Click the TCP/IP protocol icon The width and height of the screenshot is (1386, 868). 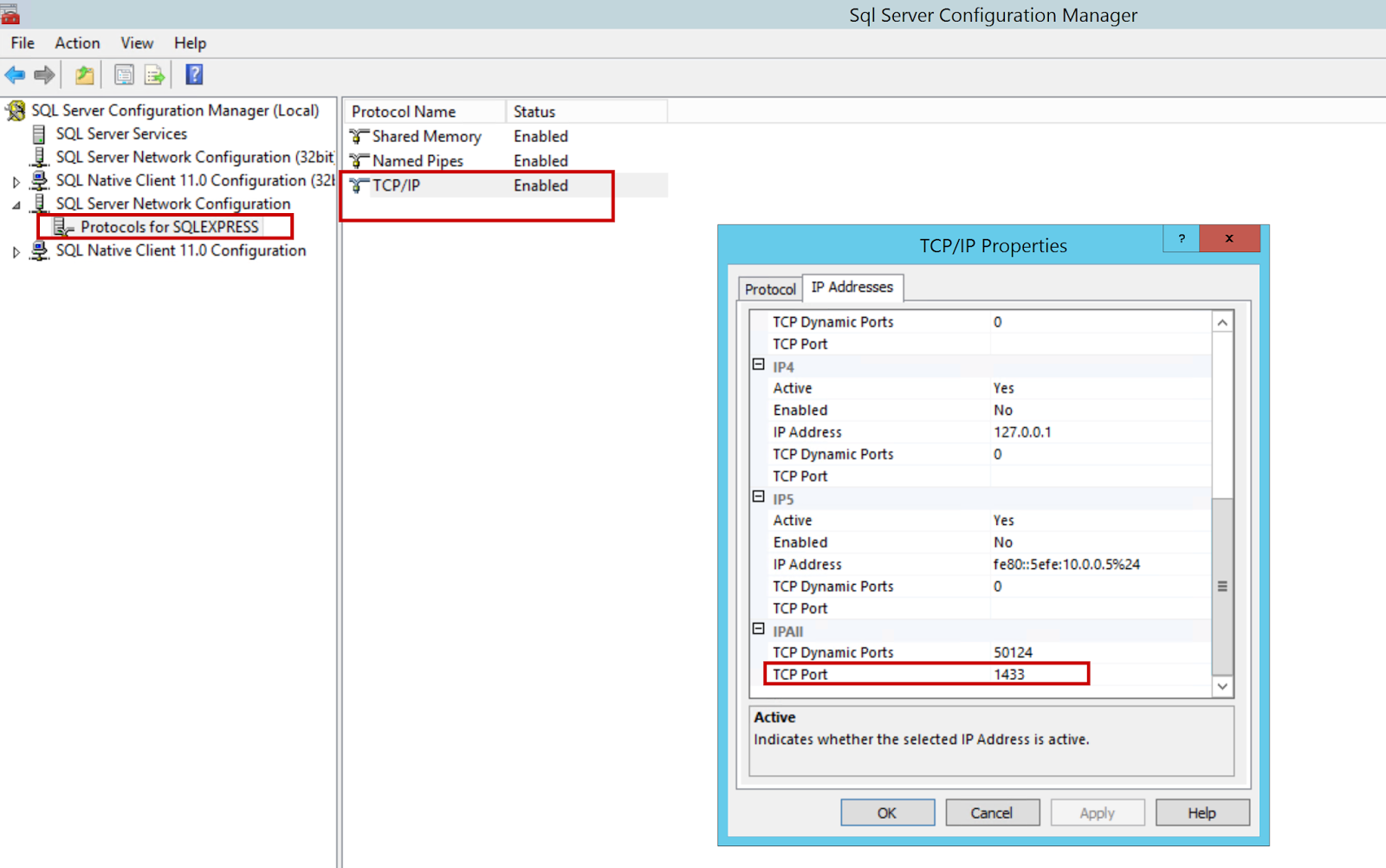[359, 185]
